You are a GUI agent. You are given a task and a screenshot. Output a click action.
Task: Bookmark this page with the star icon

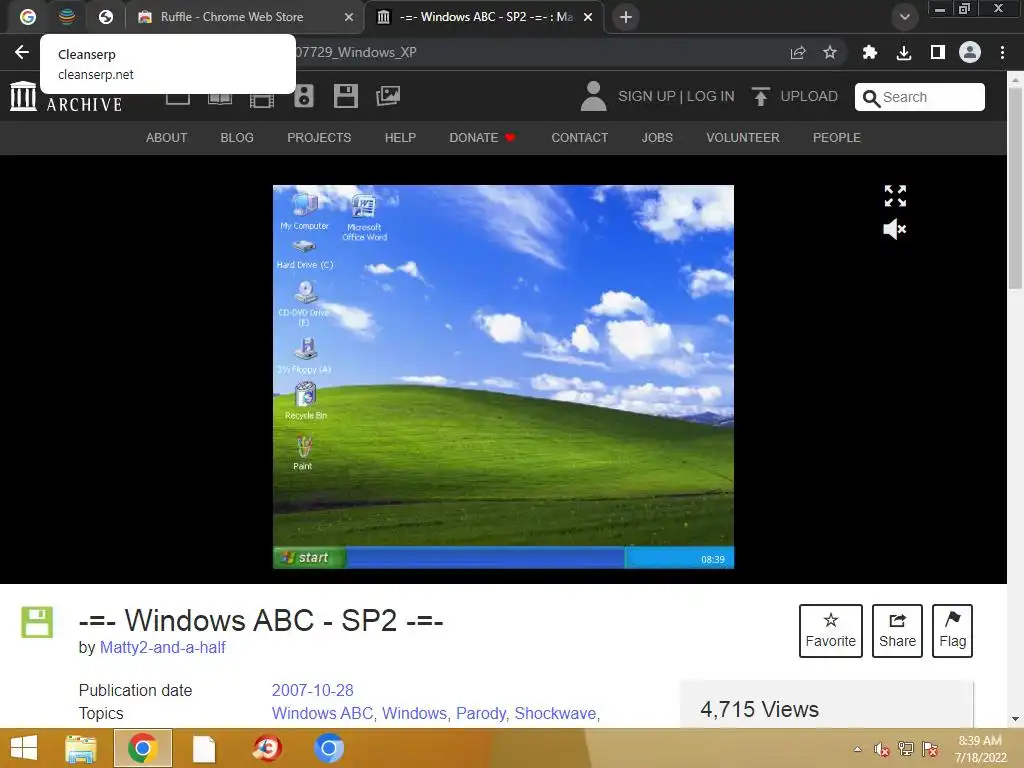(x=830, y=52)
